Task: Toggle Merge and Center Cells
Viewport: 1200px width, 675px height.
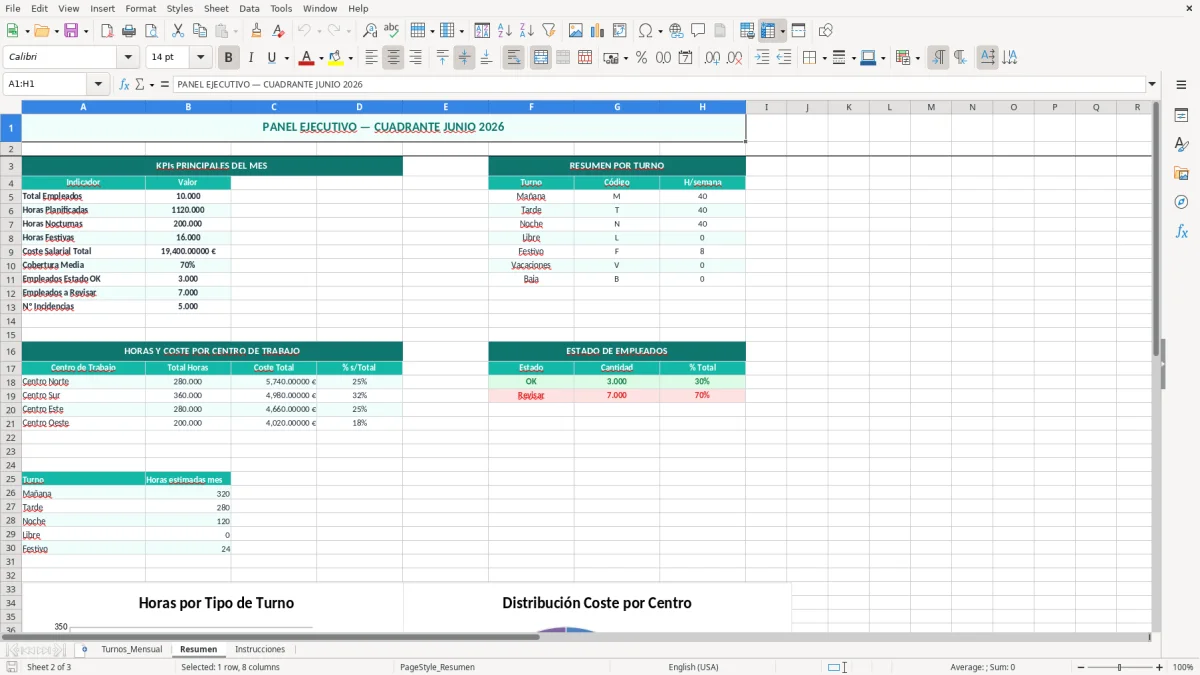Action: pos(540,58)
